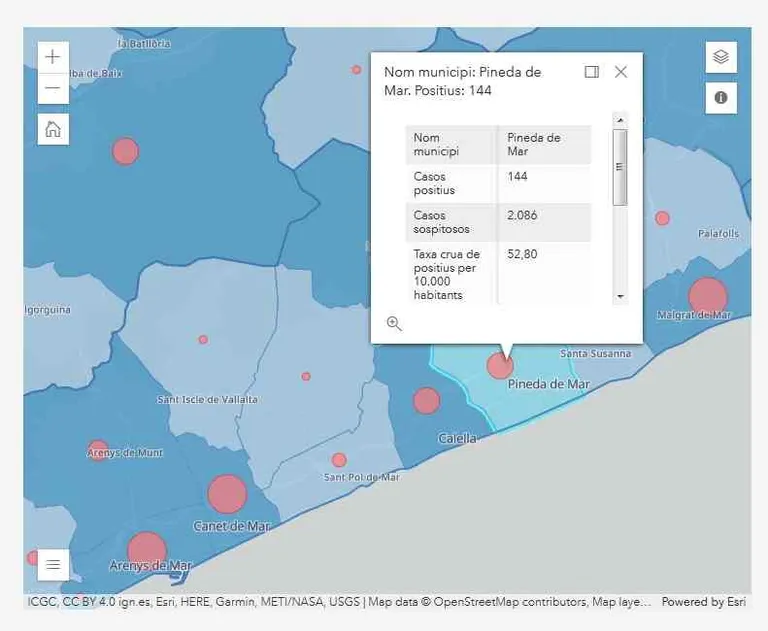The height and width of the screenshot is (631, 768).
Task: Zoom out the map with minus button
Action: [53, 89]
